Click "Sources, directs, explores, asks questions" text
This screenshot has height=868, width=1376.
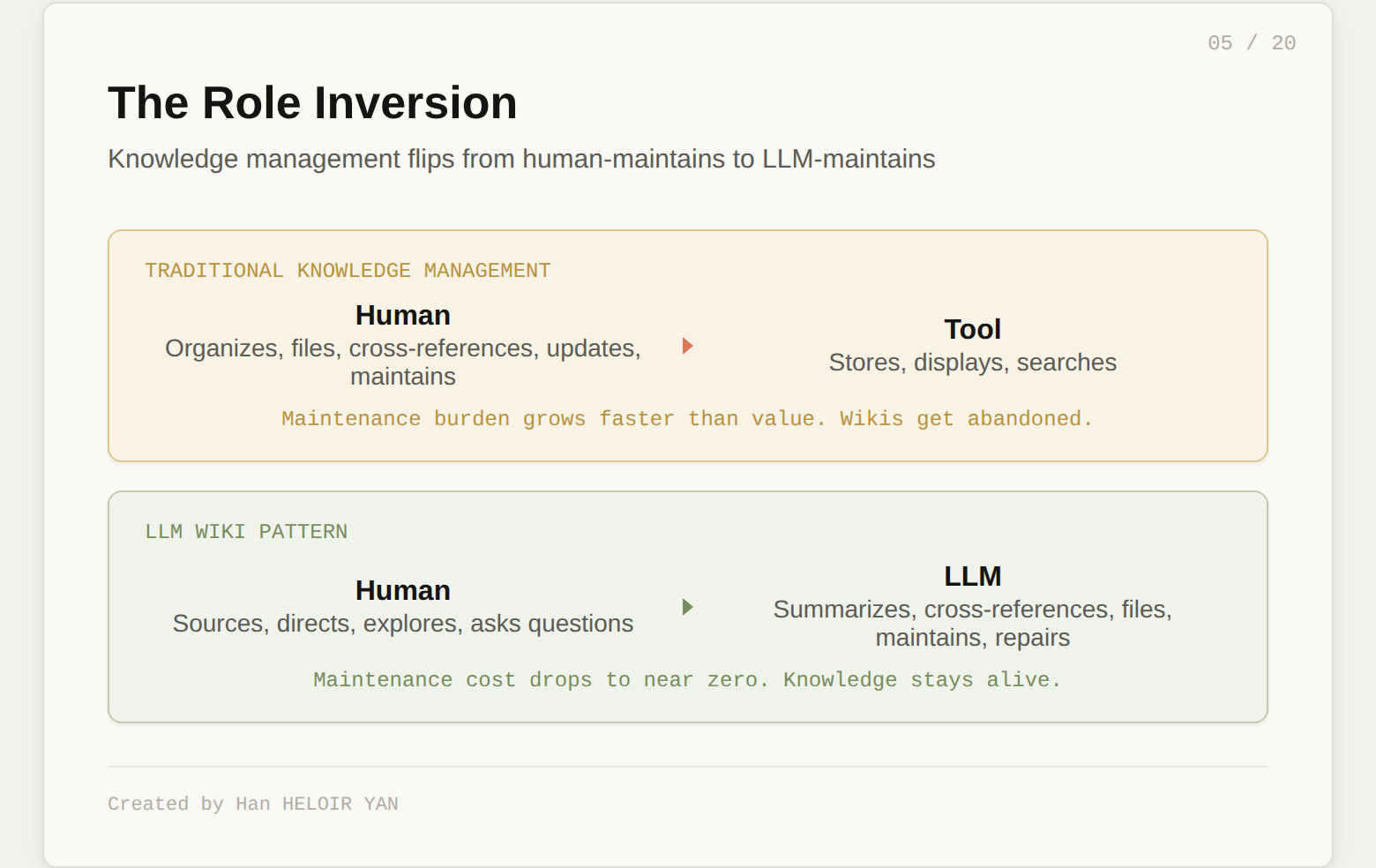(403, 624)
